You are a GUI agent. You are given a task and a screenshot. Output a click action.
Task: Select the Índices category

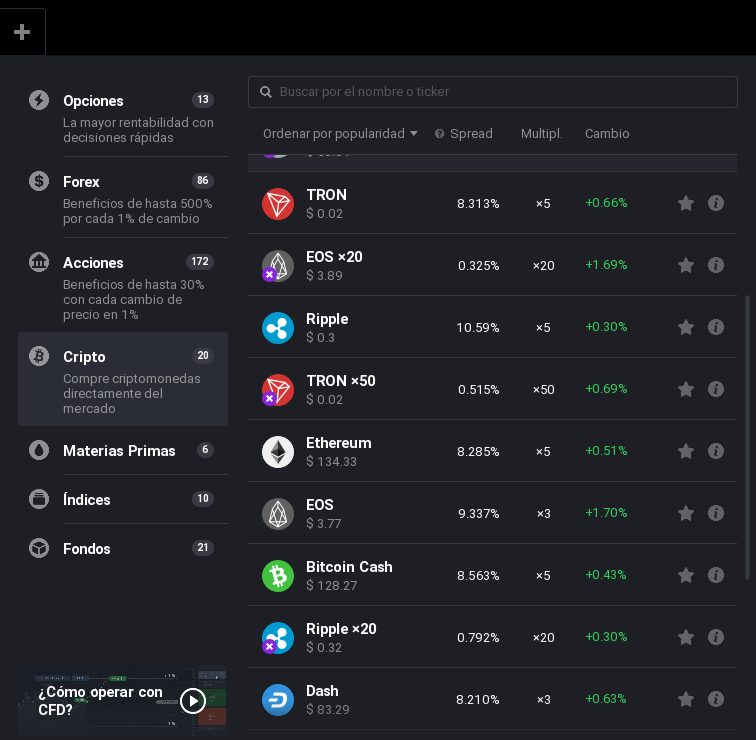tap(123, 499)
